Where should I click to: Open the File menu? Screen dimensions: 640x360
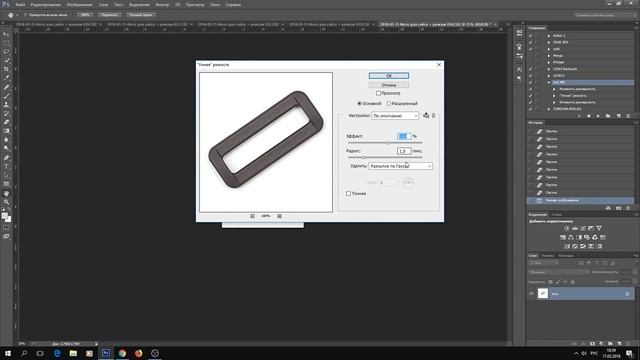20,4
